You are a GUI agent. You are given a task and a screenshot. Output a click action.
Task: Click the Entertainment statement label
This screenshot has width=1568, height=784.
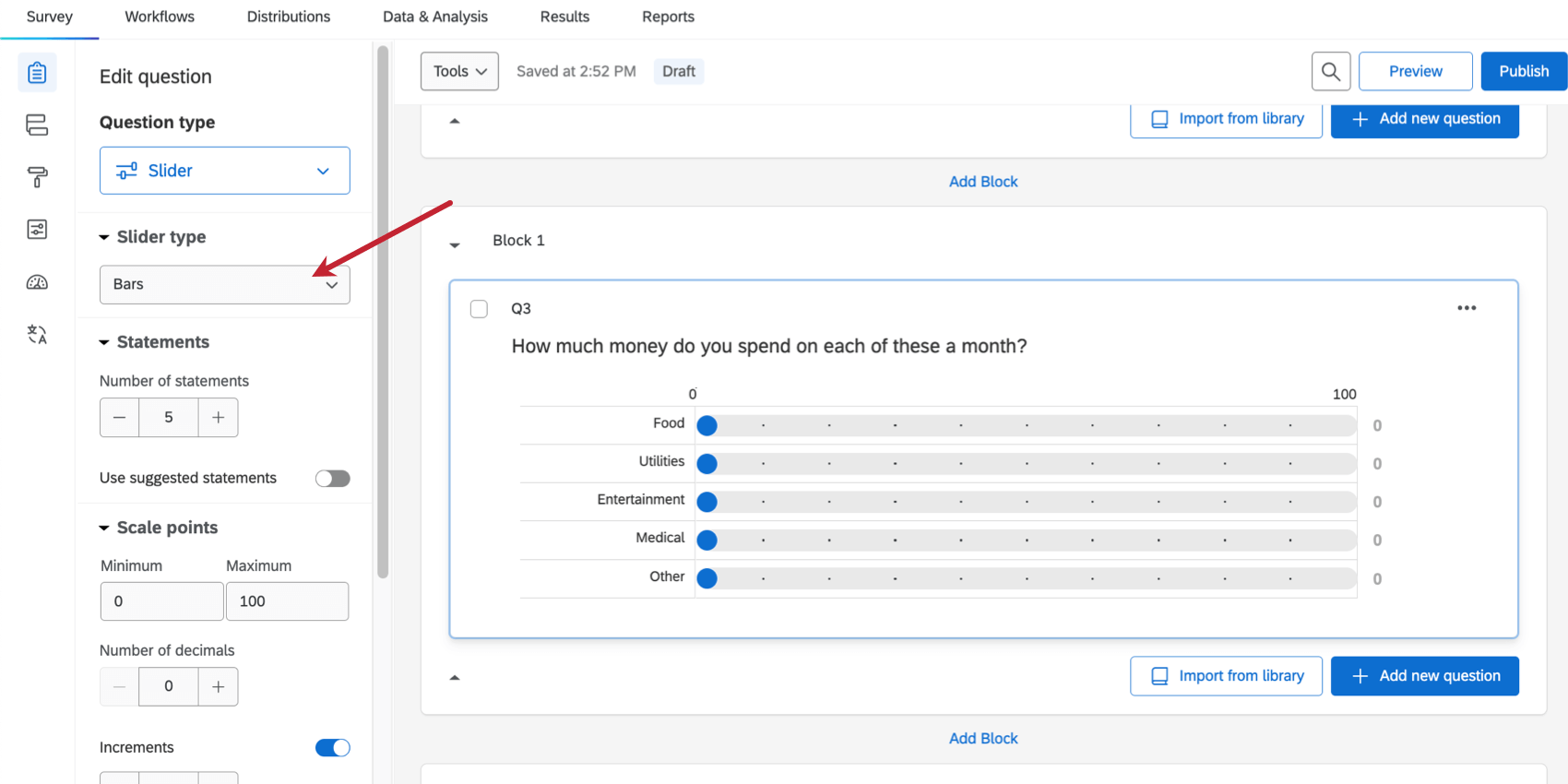(641, 499)
